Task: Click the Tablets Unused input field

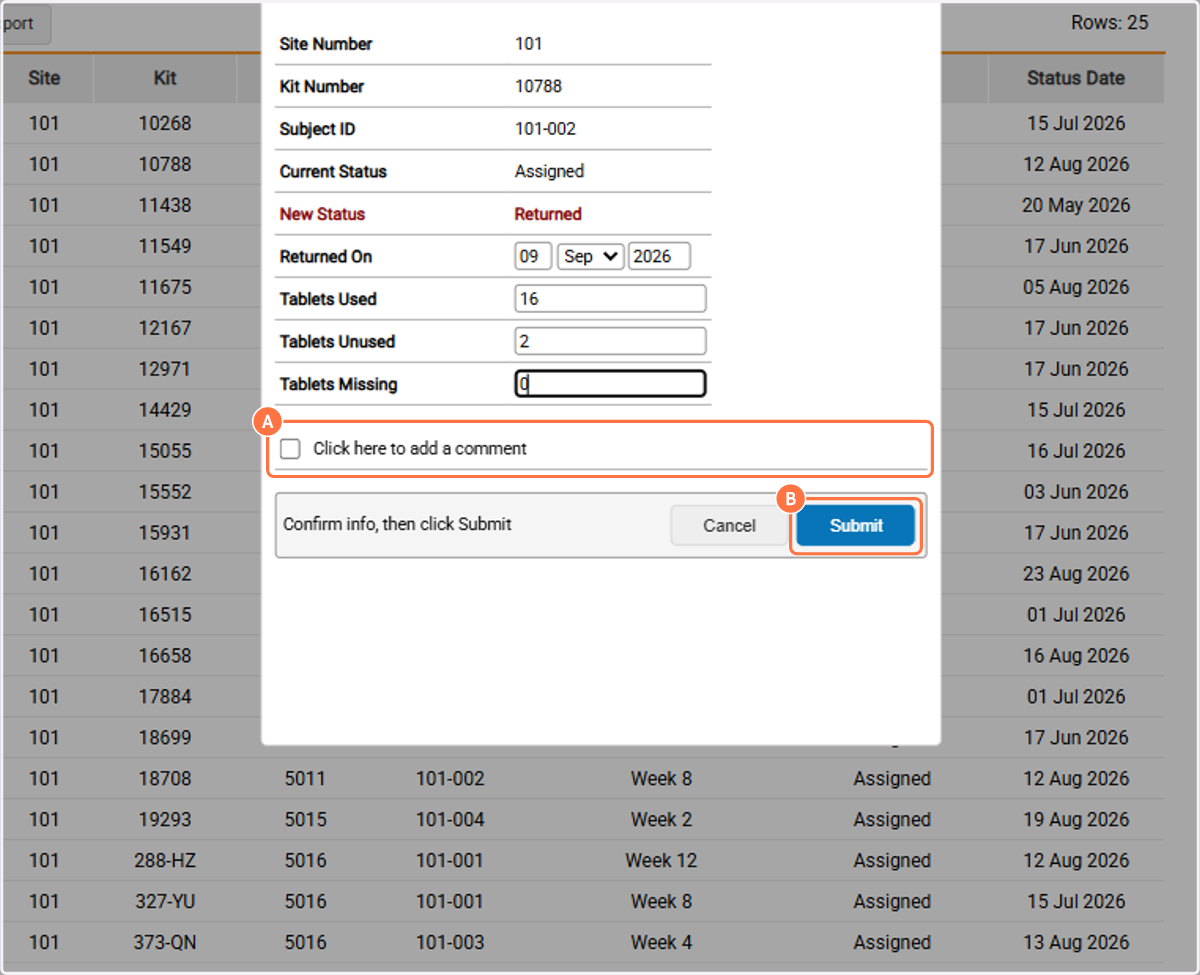Action: [610, 341]
